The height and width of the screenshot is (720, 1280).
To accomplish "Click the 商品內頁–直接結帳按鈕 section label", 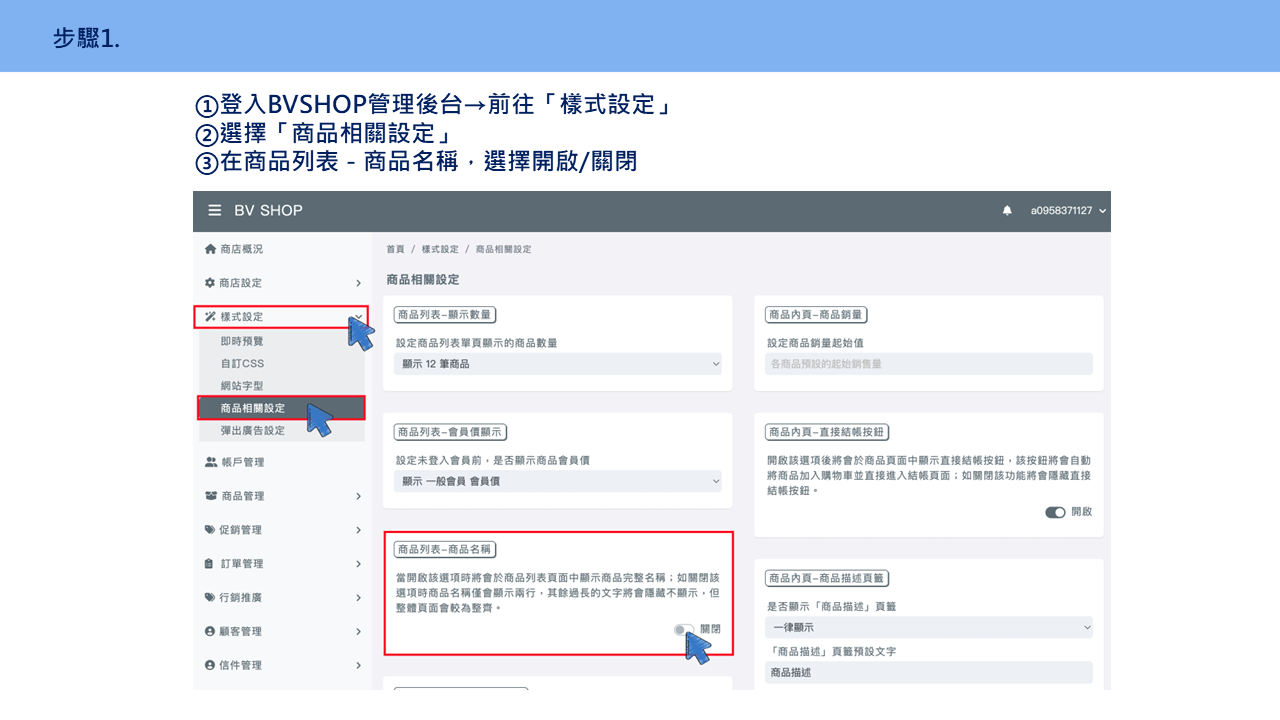I will coord(828,432).
